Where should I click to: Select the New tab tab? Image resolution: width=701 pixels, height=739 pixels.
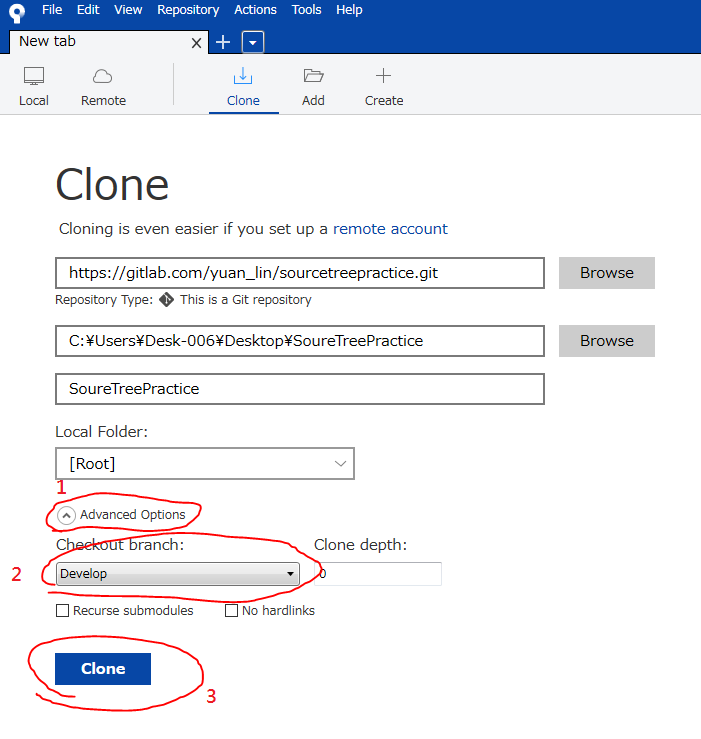click(109, 42)
